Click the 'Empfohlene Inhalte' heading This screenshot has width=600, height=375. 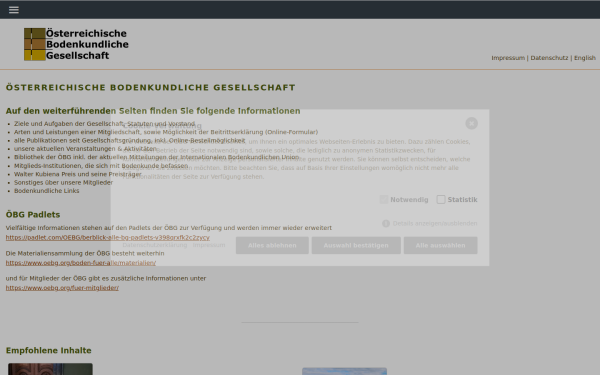pyautogui.click(x=49, y=351)
